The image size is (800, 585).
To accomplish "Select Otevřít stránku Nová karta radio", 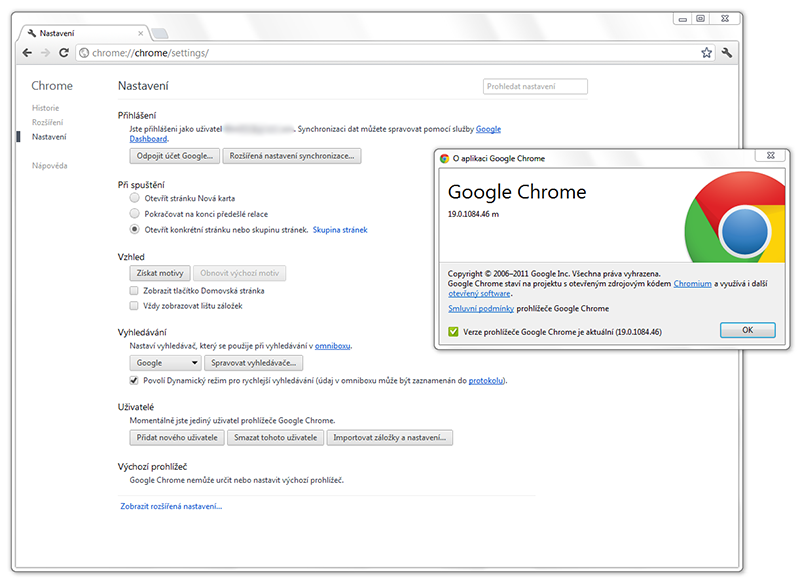I will pos(134,198).
